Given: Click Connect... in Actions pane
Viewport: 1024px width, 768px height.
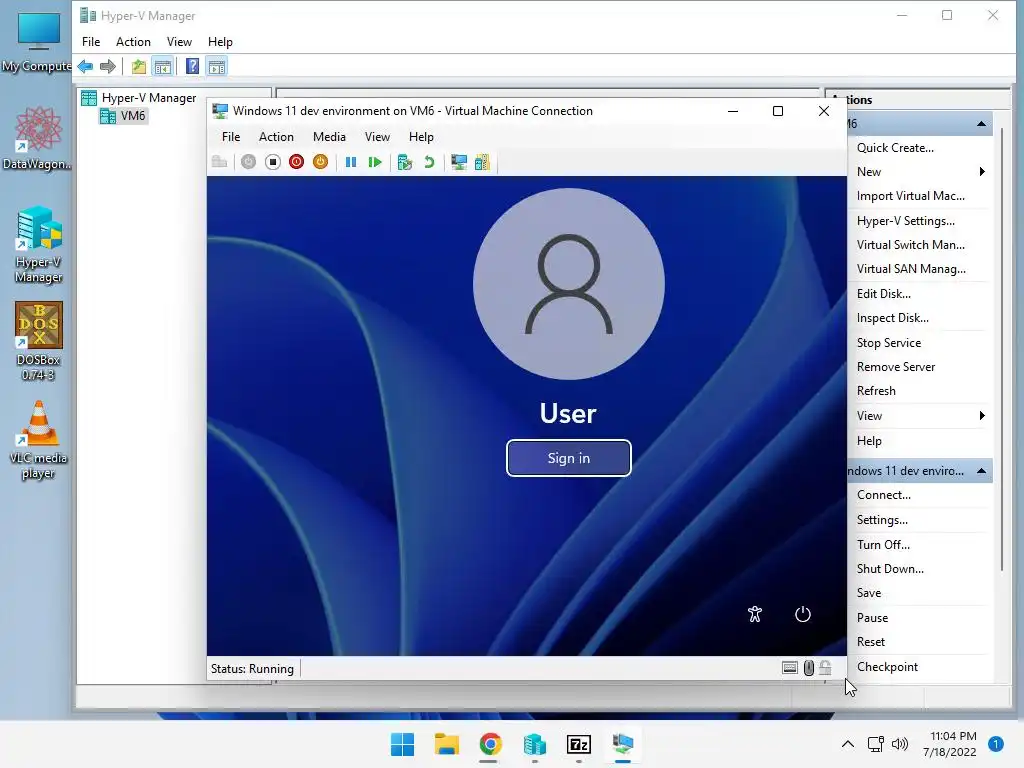Looking at the screenshot, I should tap(884, 495).
